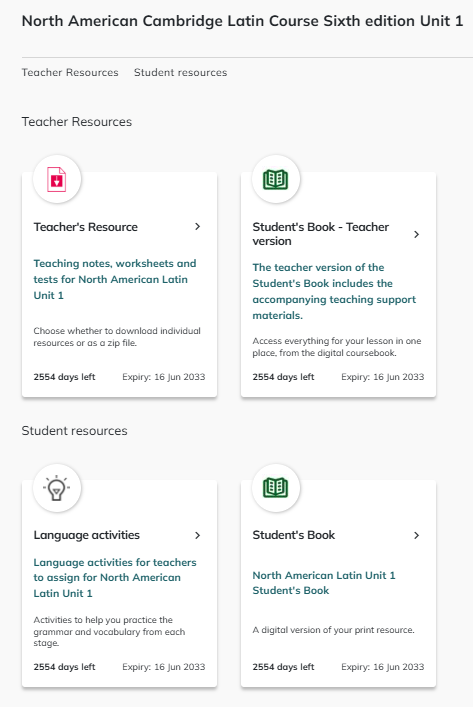Click the page heading North American Cambridge Latin Course
This screenshot has height=707, width=473.
[x=242, y=21]
